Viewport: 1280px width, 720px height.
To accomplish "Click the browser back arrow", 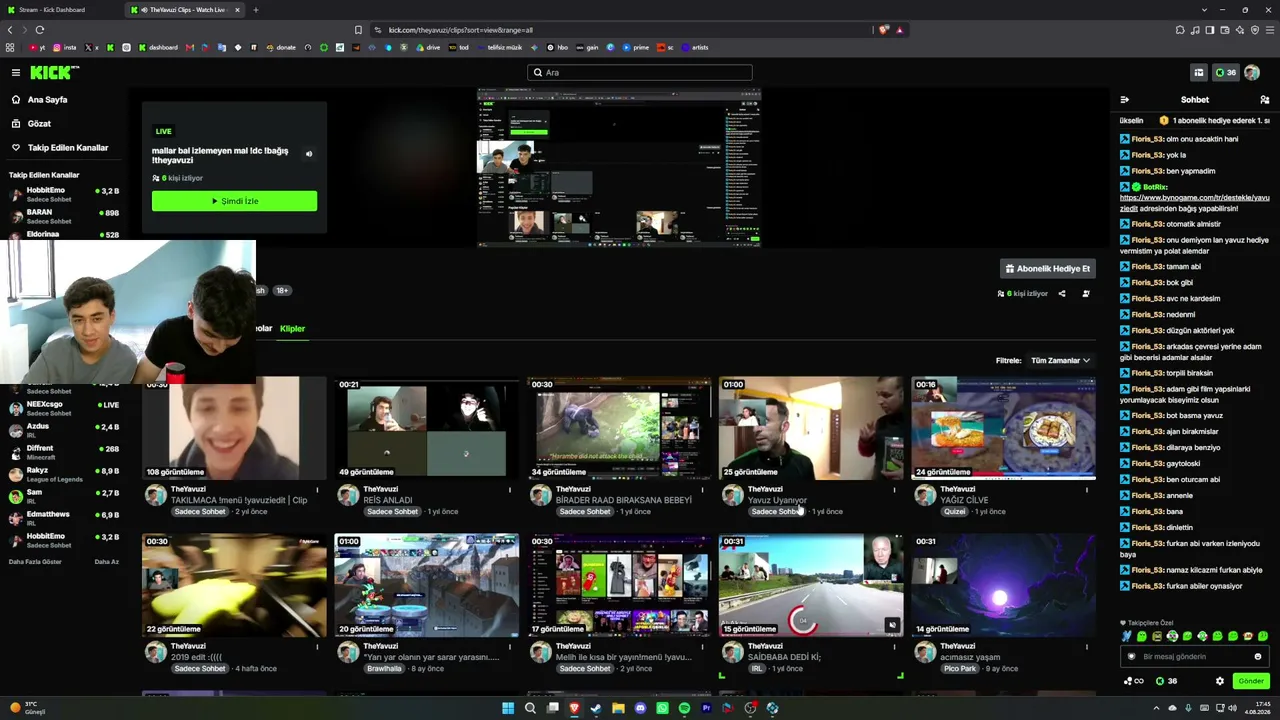I will (12, 30).
